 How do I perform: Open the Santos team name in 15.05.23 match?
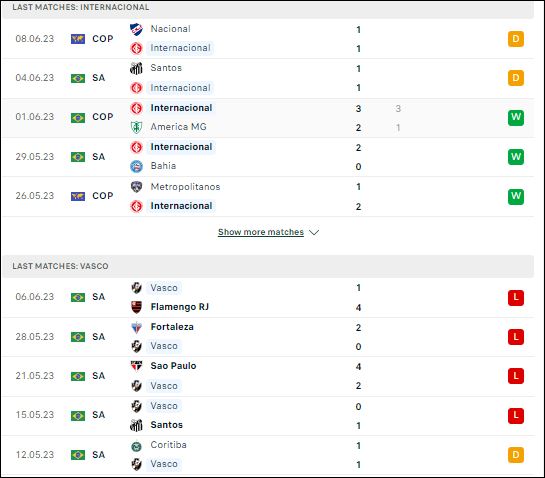tap(166, 425)
